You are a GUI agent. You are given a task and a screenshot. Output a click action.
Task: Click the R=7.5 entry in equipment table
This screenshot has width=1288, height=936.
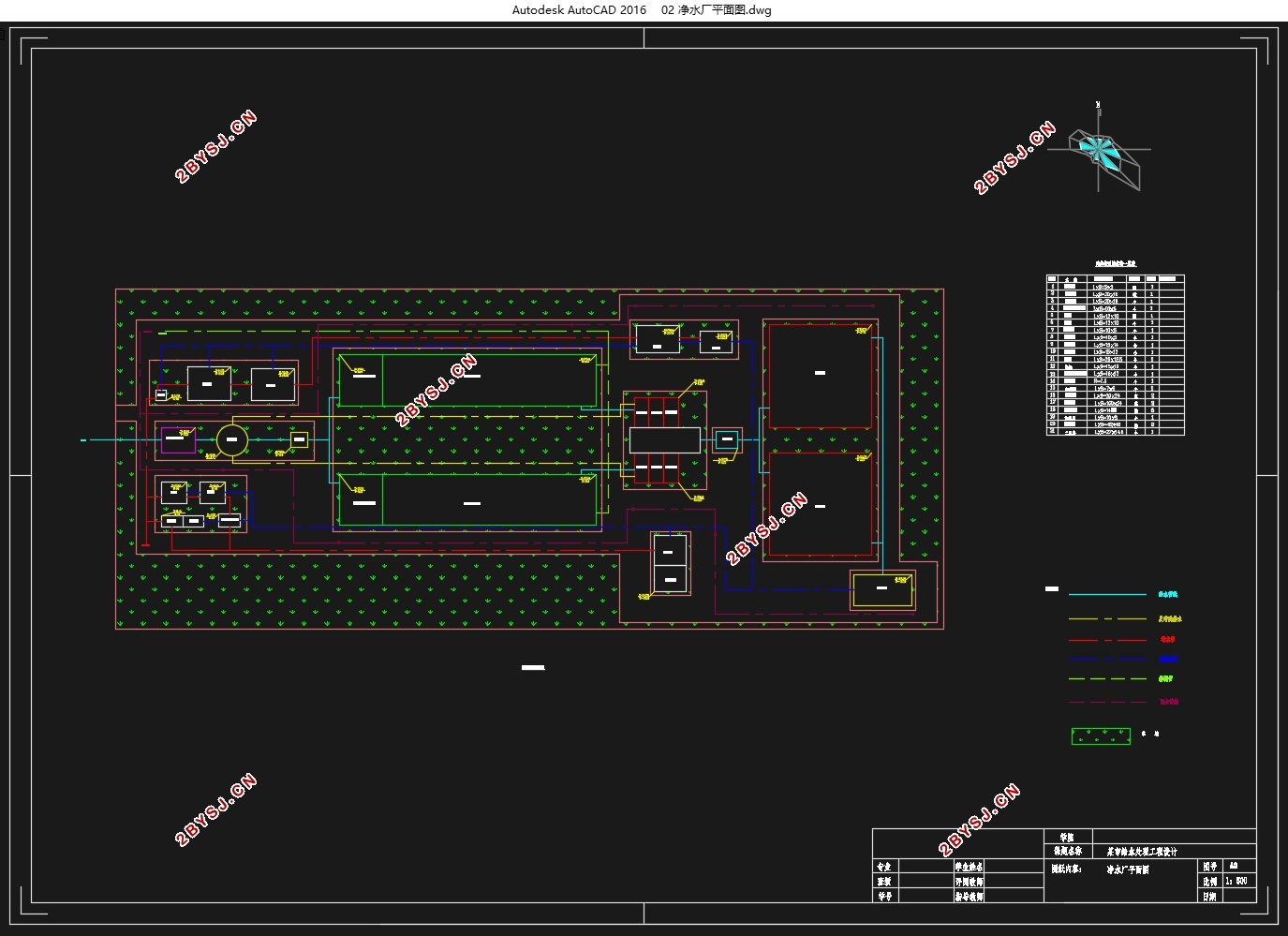pos(1101,381)
